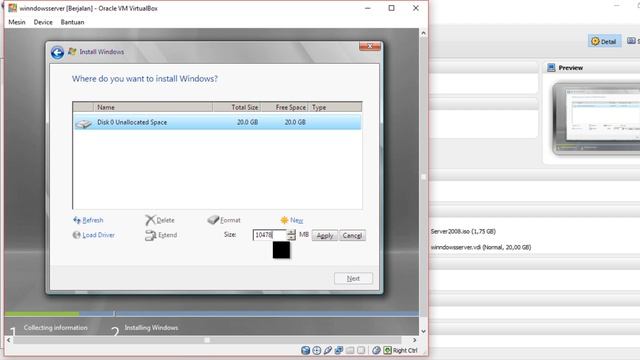
Task: Click the Server2008.iso entry in VirtualBox Manager
Action: (463, 231)
